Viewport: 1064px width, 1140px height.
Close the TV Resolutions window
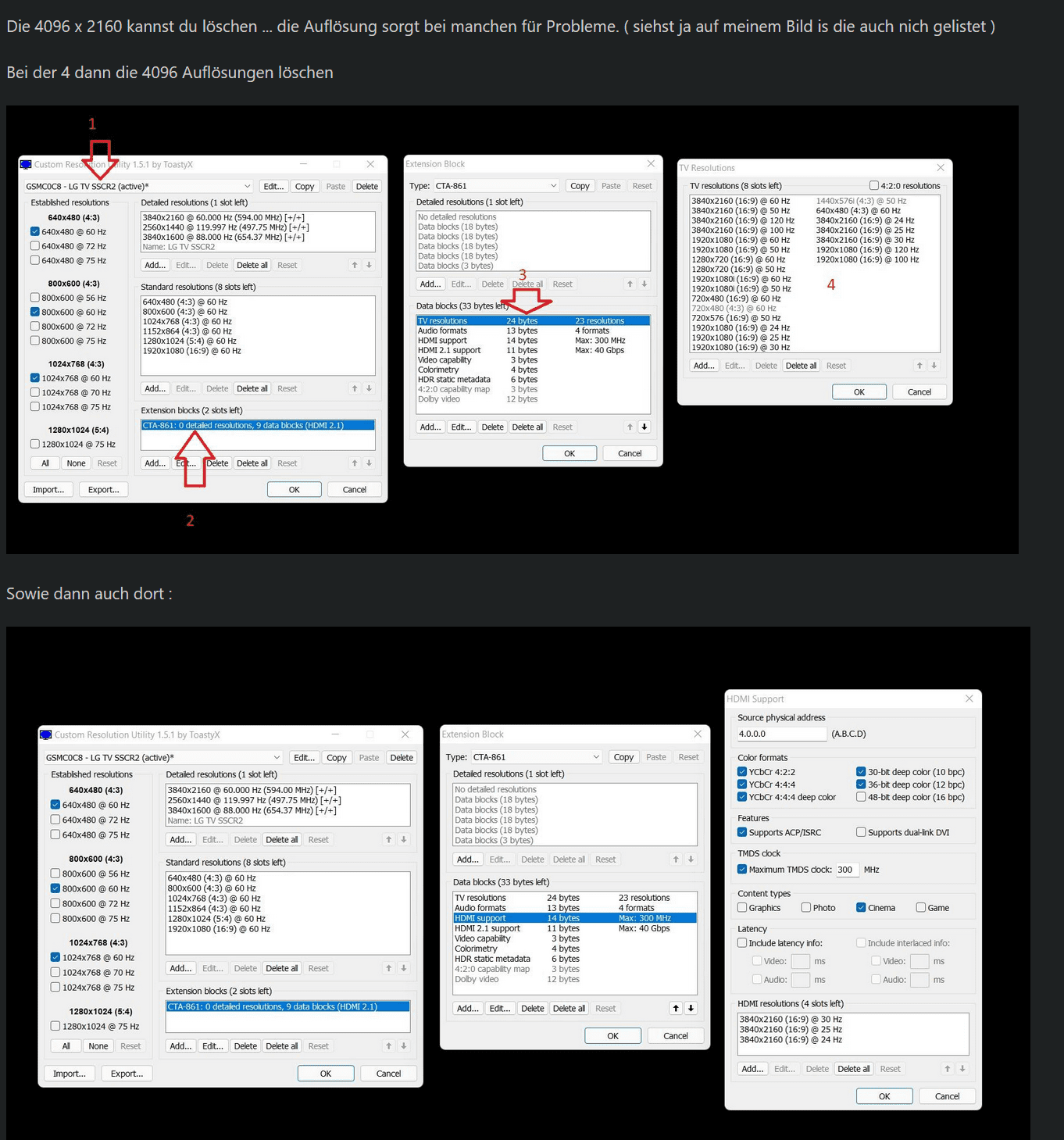point(941,167)
